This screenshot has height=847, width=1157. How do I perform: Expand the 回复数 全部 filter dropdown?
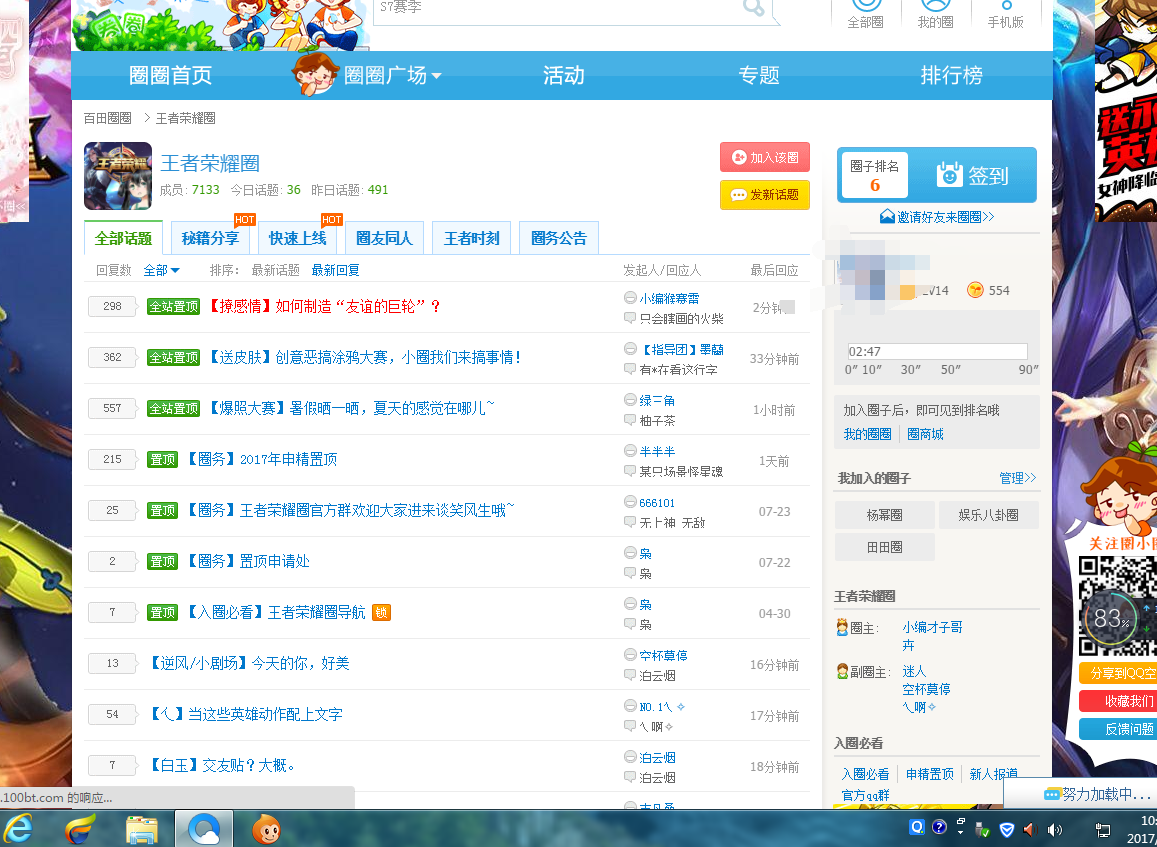(162, 270)
